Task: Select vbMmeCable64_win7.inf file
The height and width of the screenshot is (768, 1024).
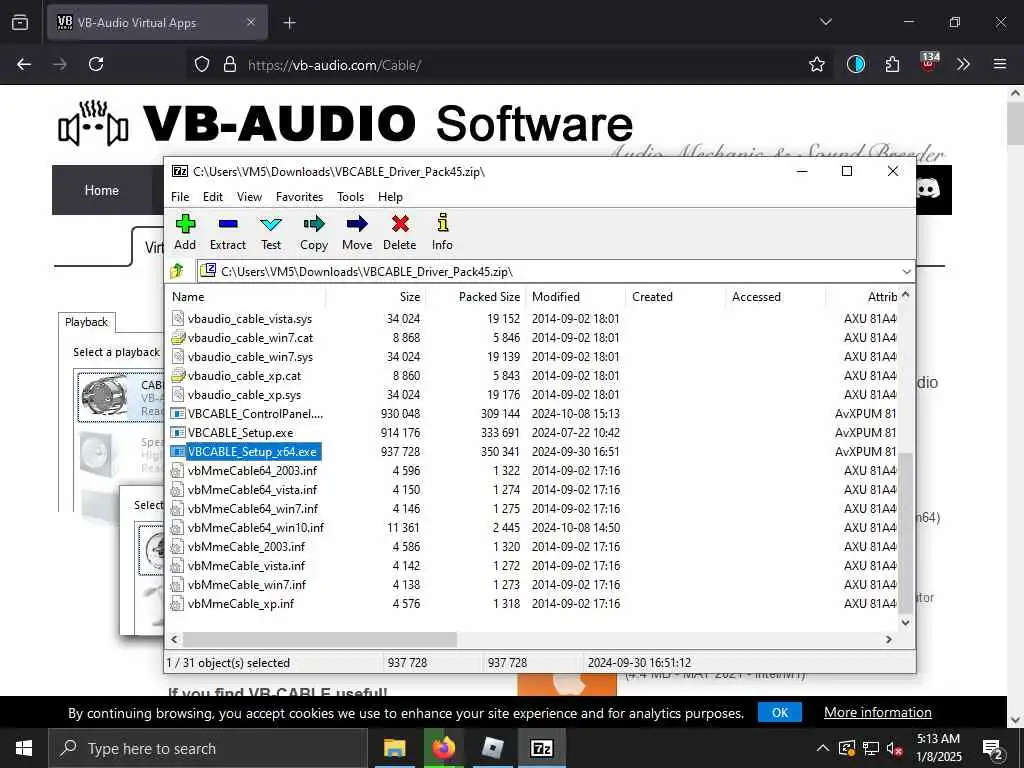Action: pyautogui.click(x=253, y=508)
